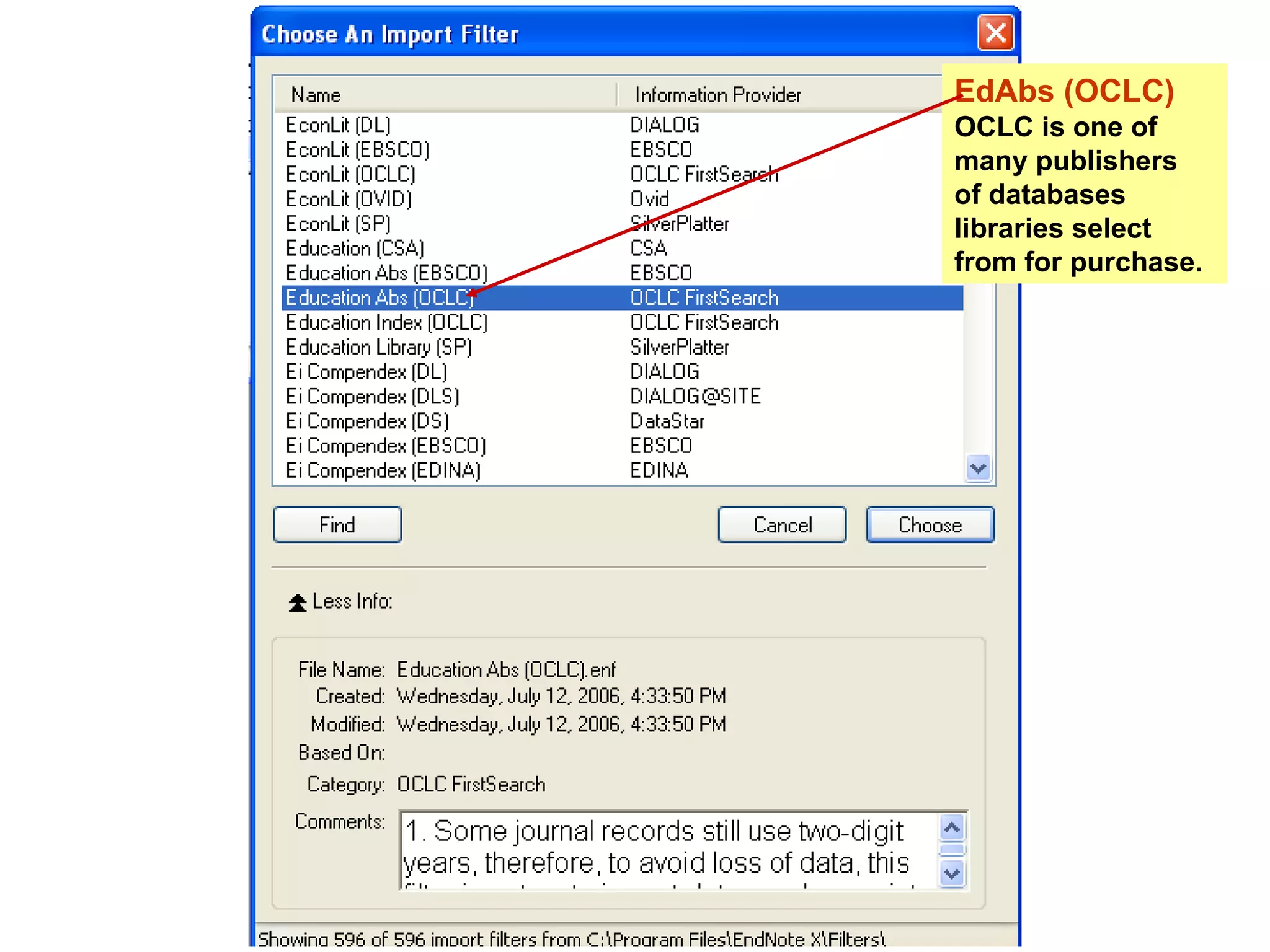Click the DIALOG@SITE provider cell

(696, 397)
